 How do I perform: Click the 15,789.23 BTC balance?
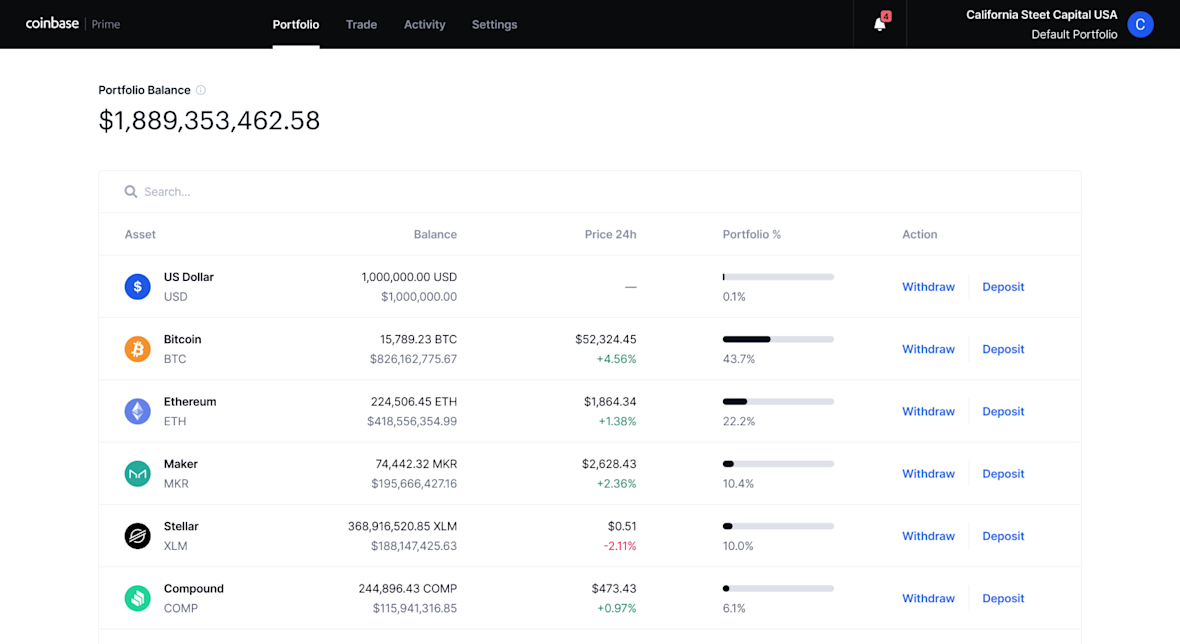coord(418,339)
